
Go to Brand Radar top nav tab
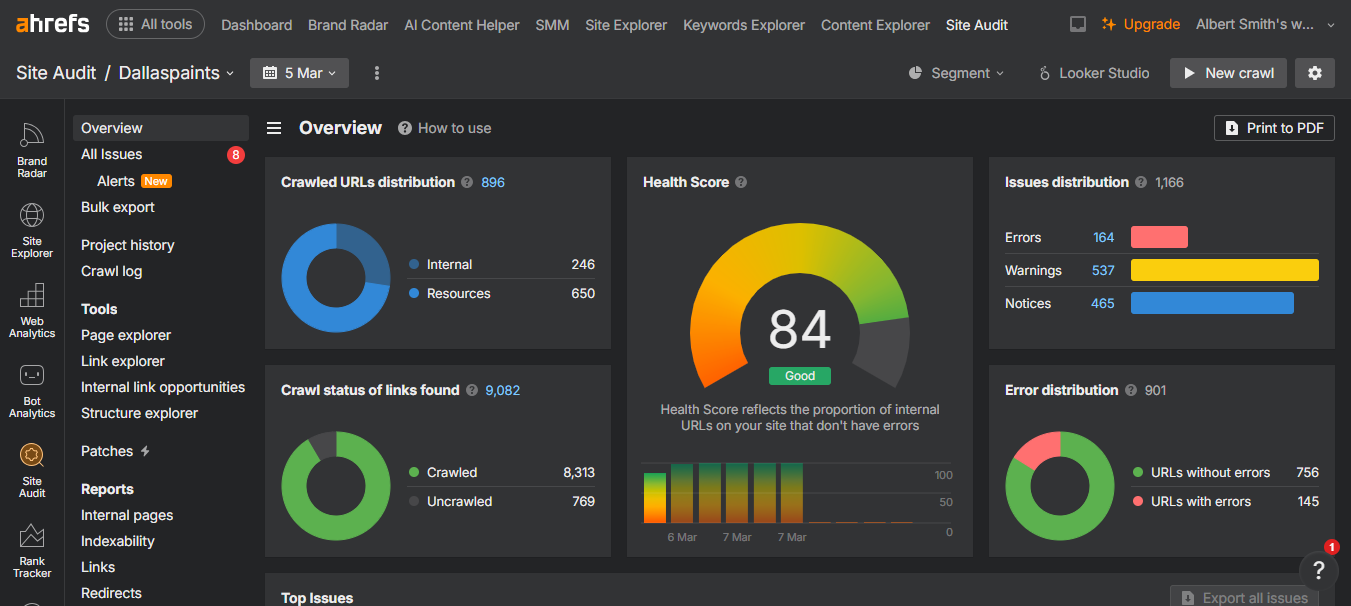tap(348, 25)
